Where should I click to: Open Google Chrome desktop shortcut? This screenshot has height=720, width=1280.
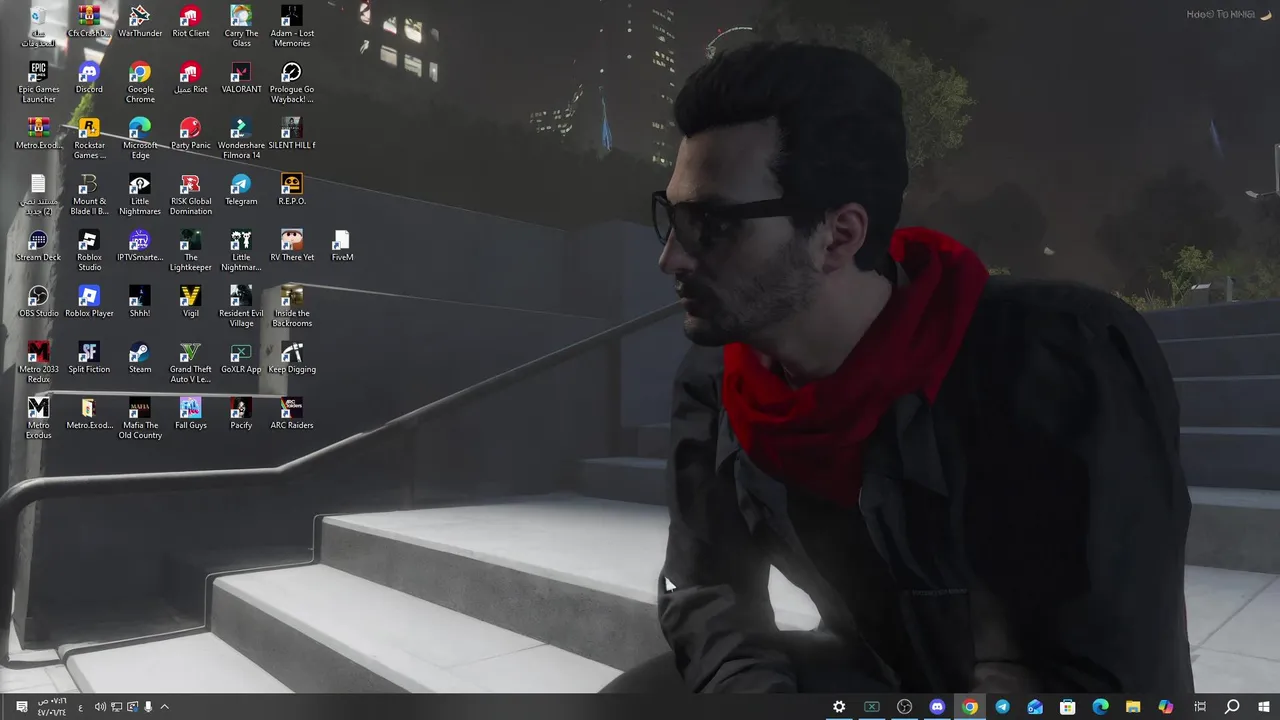tap(140, 83)
